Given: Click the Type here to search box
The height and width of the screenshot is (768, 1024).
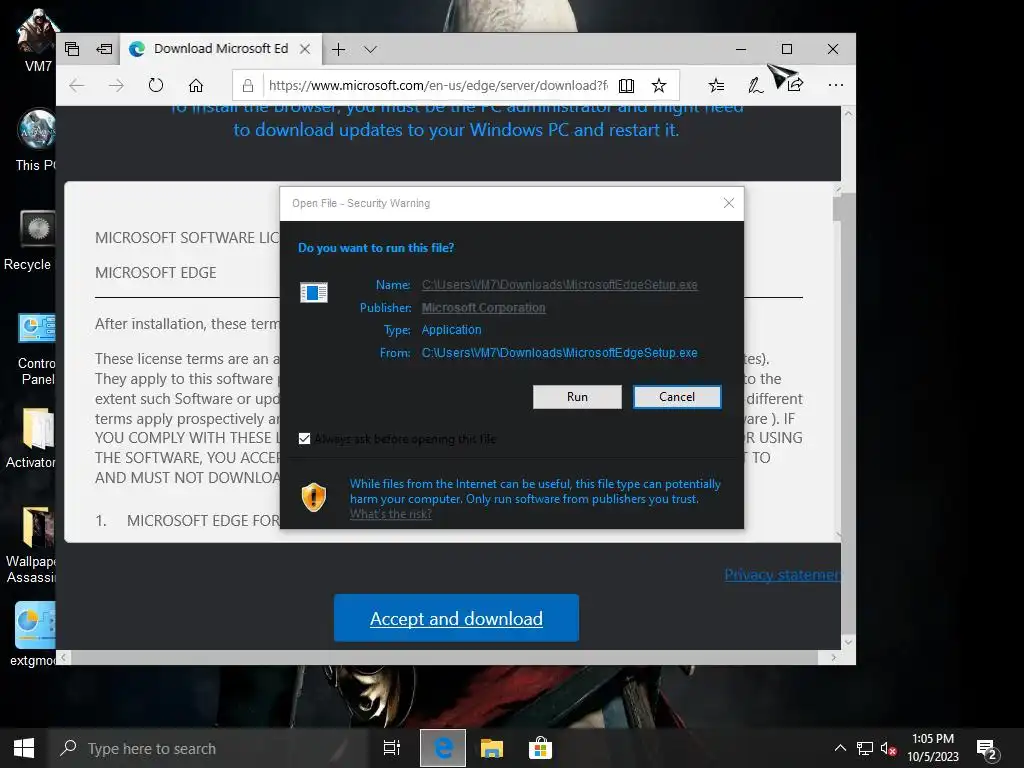Looking at the screenshot, I should (x=209, y=748).
